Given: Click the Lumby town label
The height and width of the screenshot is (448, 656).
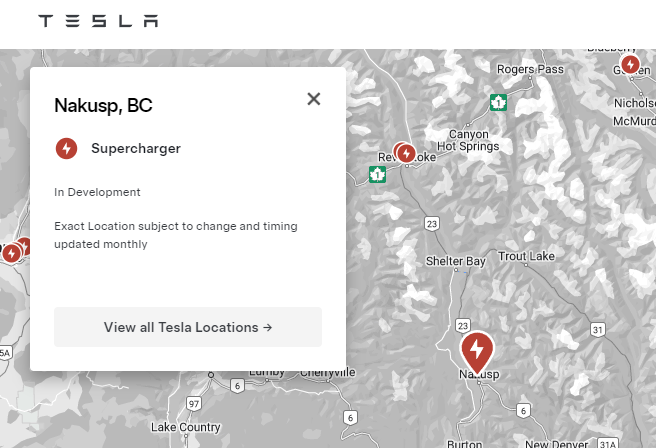Looking at the screenshot, I should pyautogui.click(x=267, y=372).
